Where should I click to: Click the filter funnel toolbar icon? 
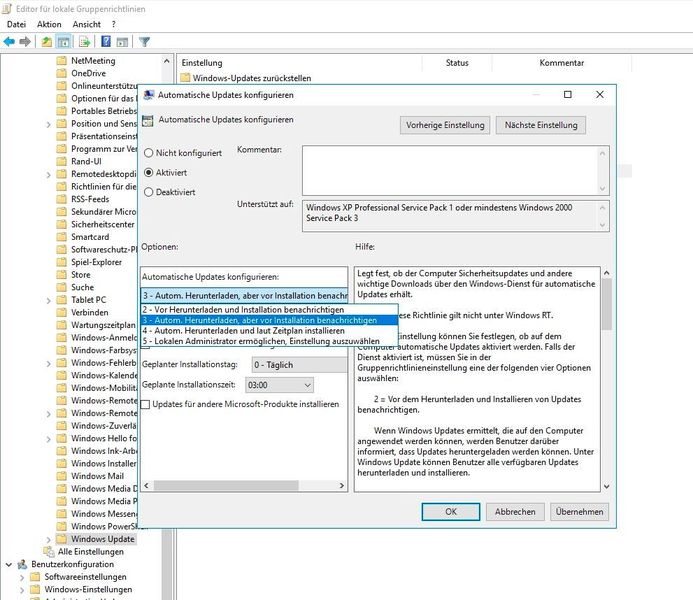tap(144, 42)
